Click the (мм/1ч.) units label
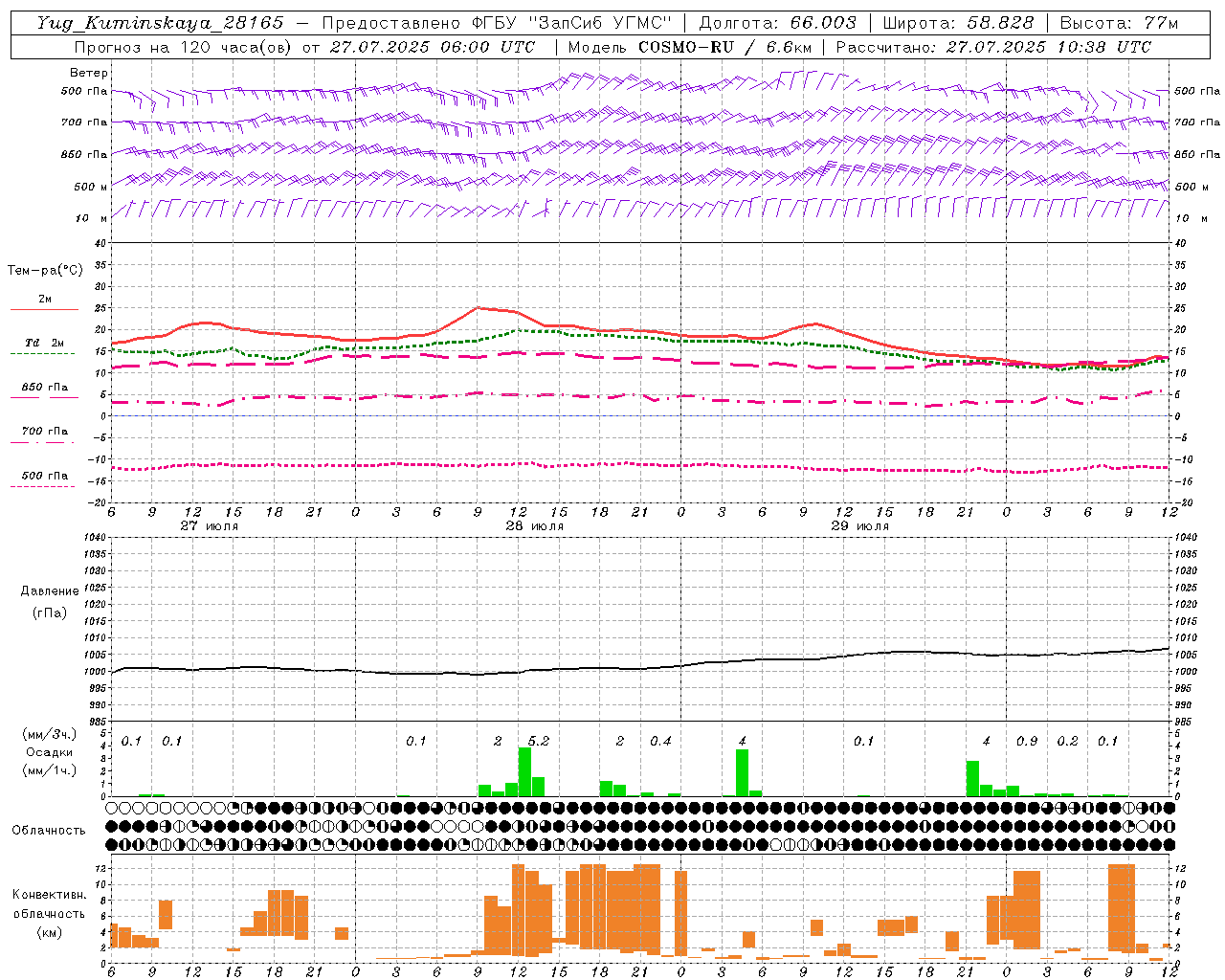The height and width of the screenshot is (980, 1225). pos(49,770)
